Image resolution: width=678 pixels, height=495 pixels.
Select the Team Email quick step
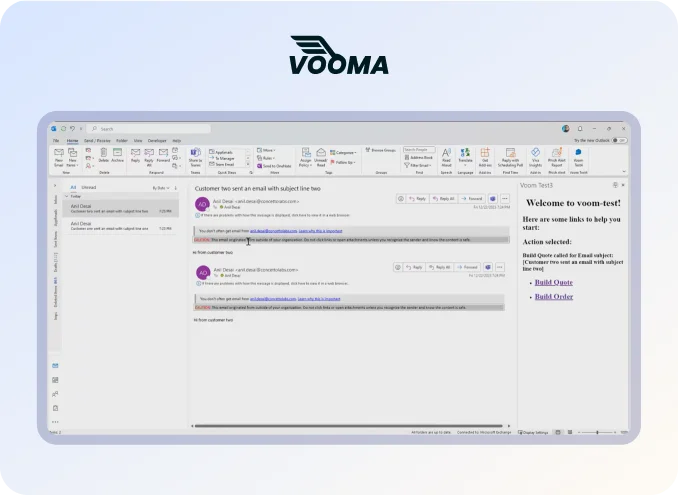225,164
